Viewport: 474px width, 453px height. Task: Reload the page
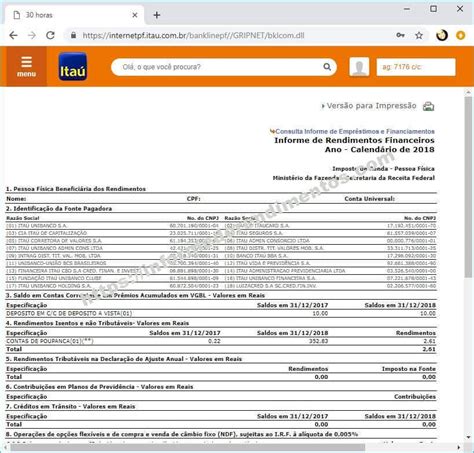(50, 35)
